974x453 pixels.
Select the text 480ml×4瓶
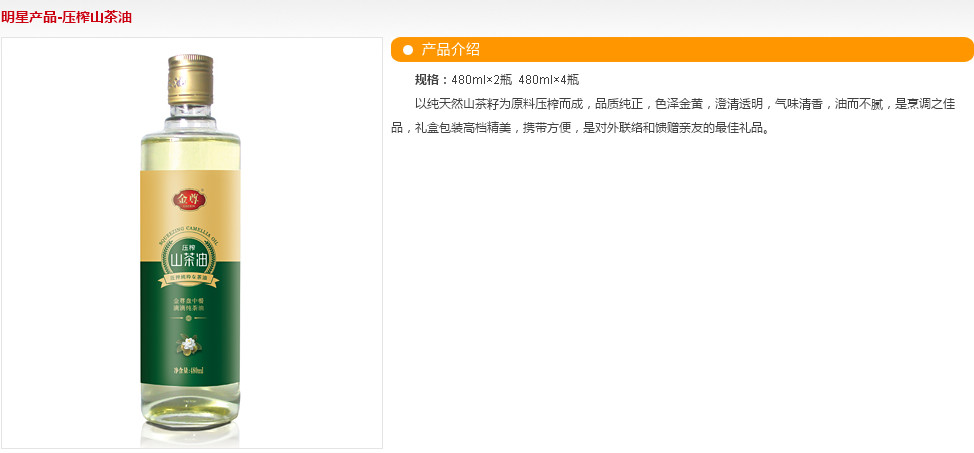pyautogui.click(x=548, y=80)
